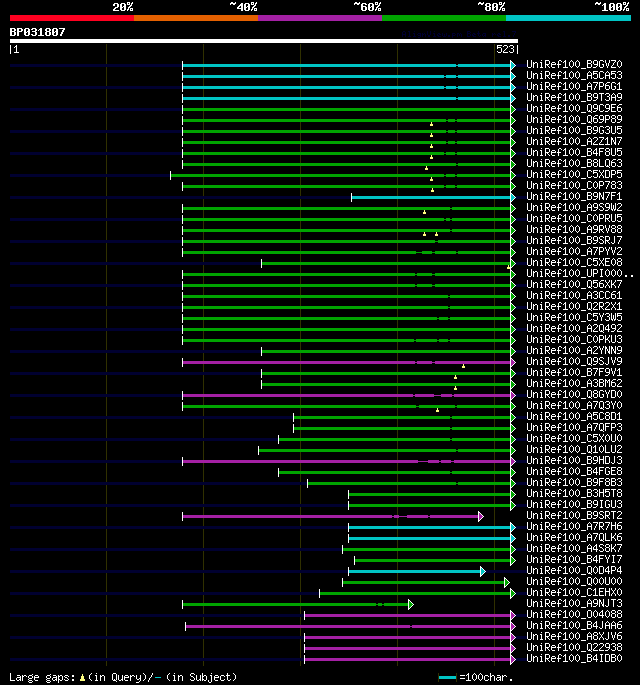Click the truncated UniRef100_UPI000.. label
640x685 pixels.
pos(579,273)
